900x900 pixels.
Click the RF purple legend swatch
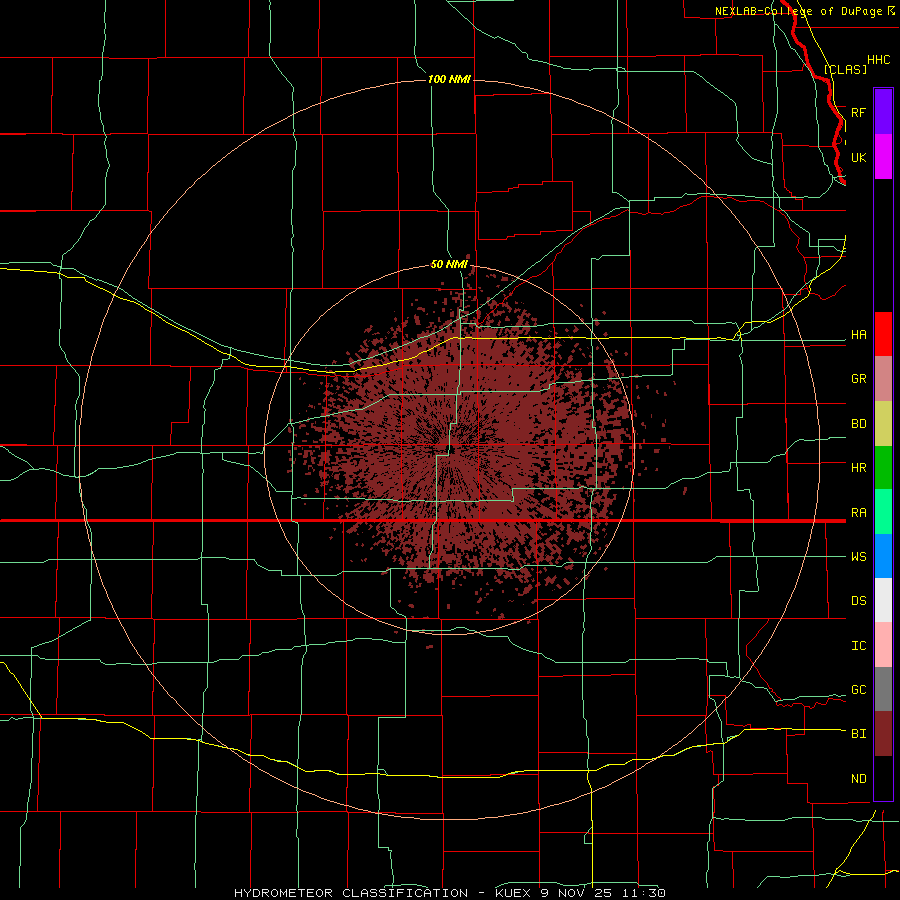883,112
